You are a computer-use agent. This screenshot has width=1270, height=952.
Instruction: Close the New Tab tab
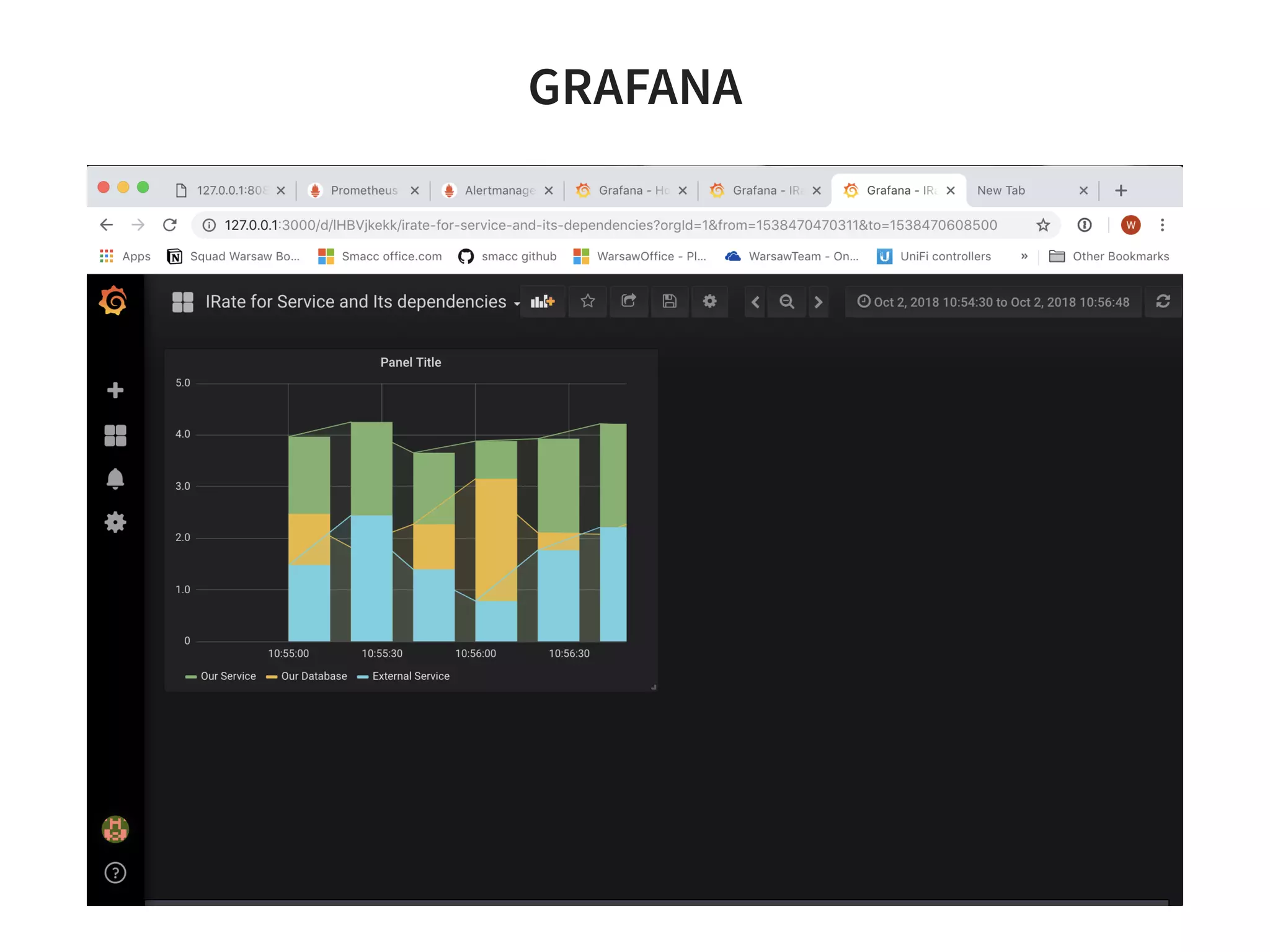1083,190
